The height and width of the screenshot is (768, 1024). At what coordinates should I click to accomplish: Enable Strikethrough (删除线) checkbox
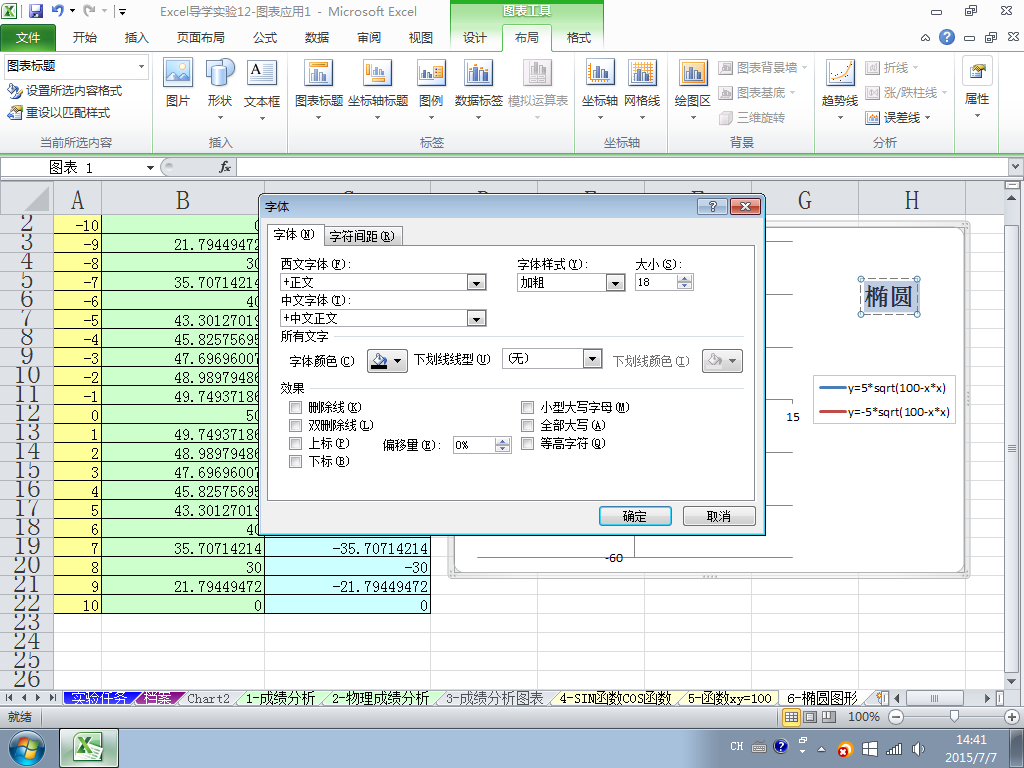(x=295, y=408)
